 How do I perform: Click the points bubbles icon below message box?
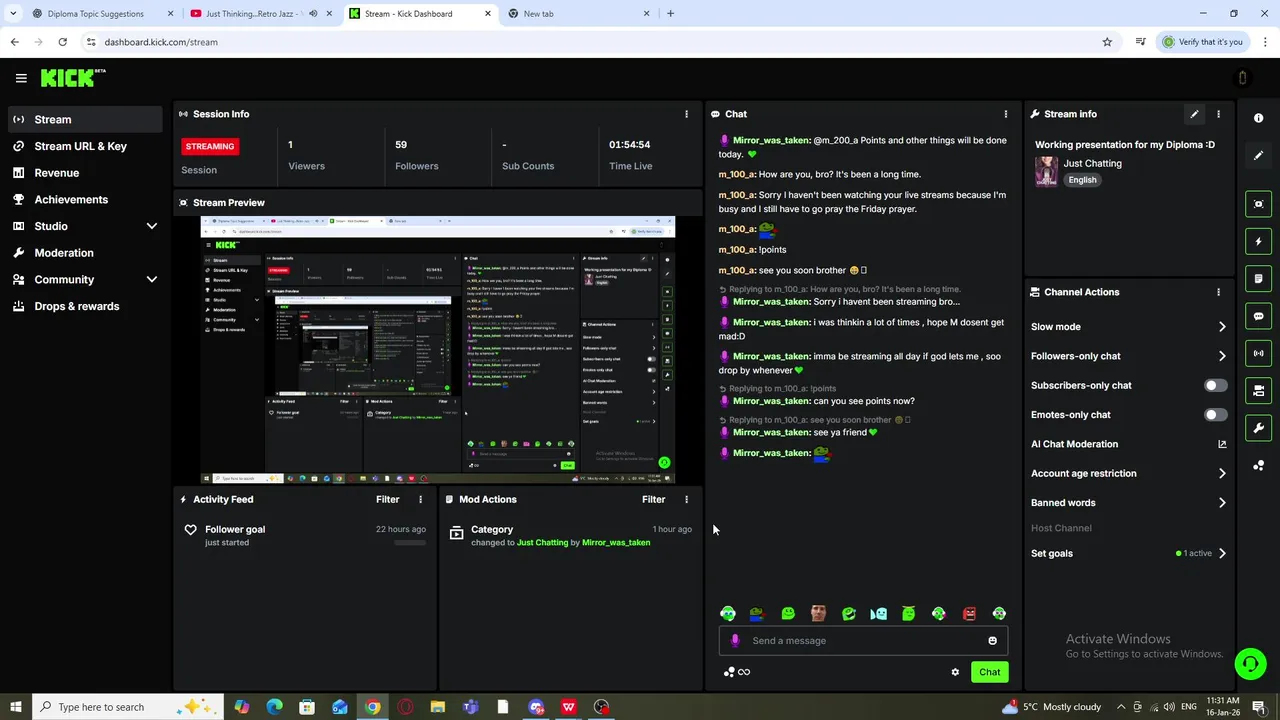pos(730,672)
